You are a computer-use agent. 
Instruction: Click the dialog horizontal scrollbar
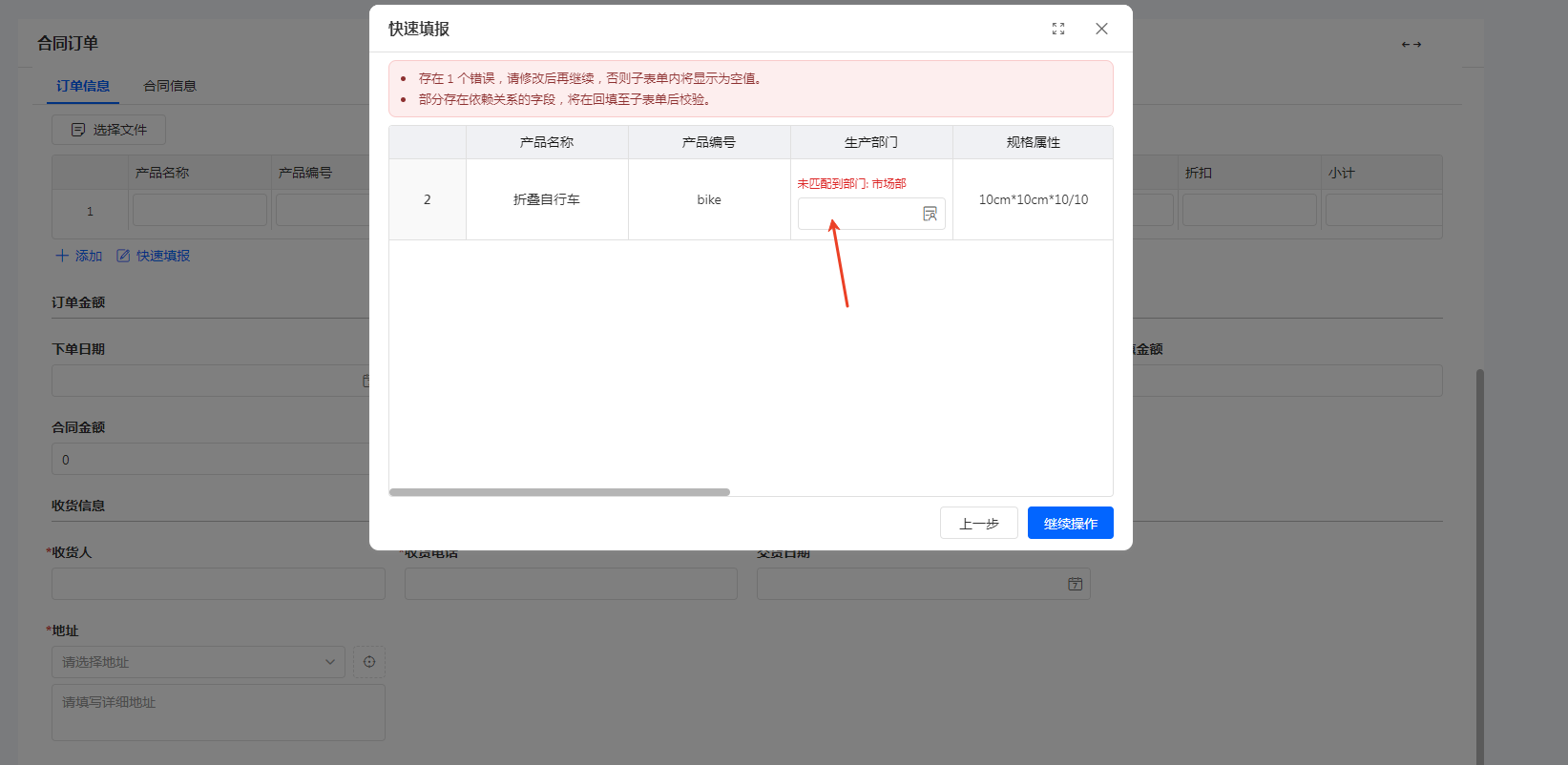coord(559,492)
